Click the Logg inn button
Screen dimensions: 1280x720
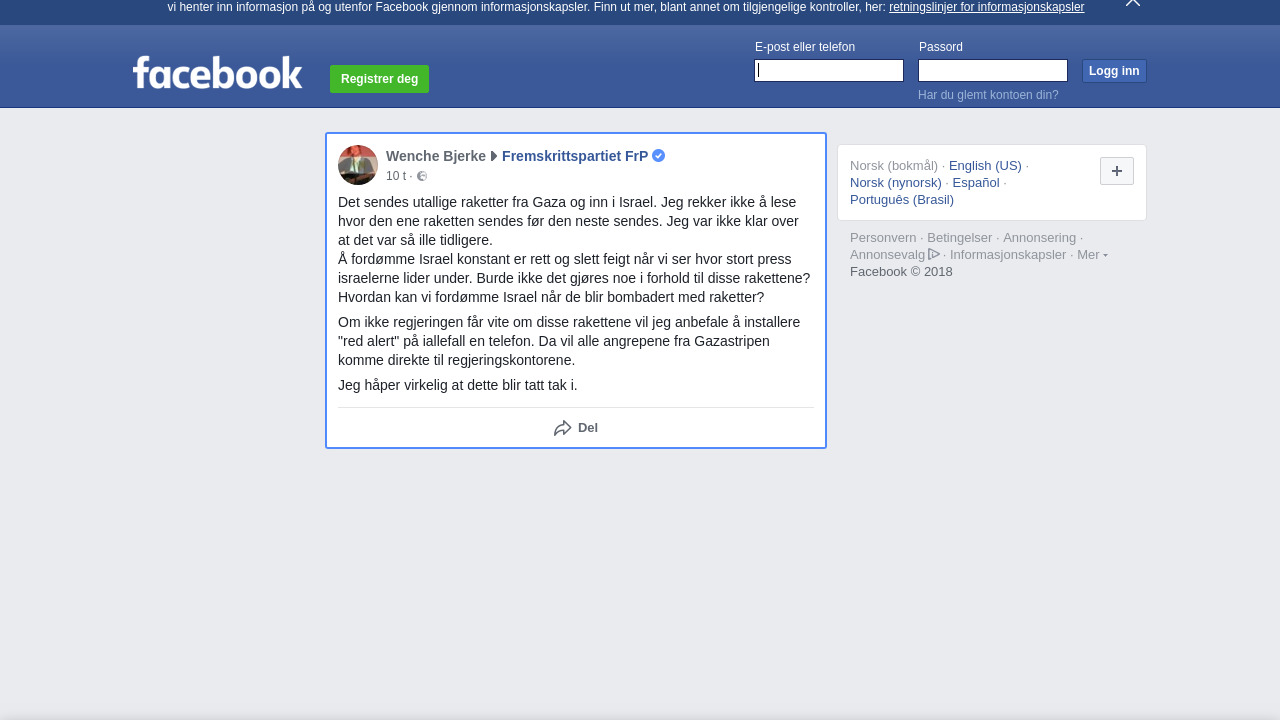pyautogui.click(x=1114, y=71)
